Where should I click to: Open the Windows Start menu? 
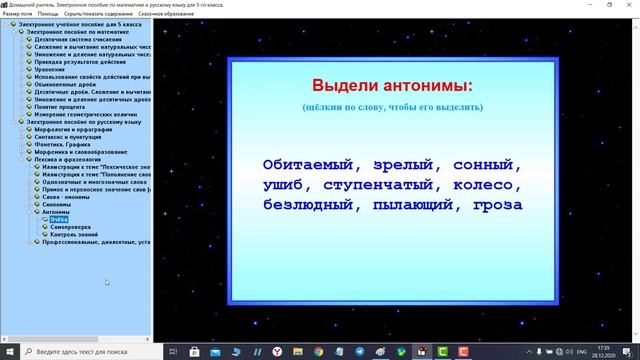pyautogui.click(x=9, y=351)
